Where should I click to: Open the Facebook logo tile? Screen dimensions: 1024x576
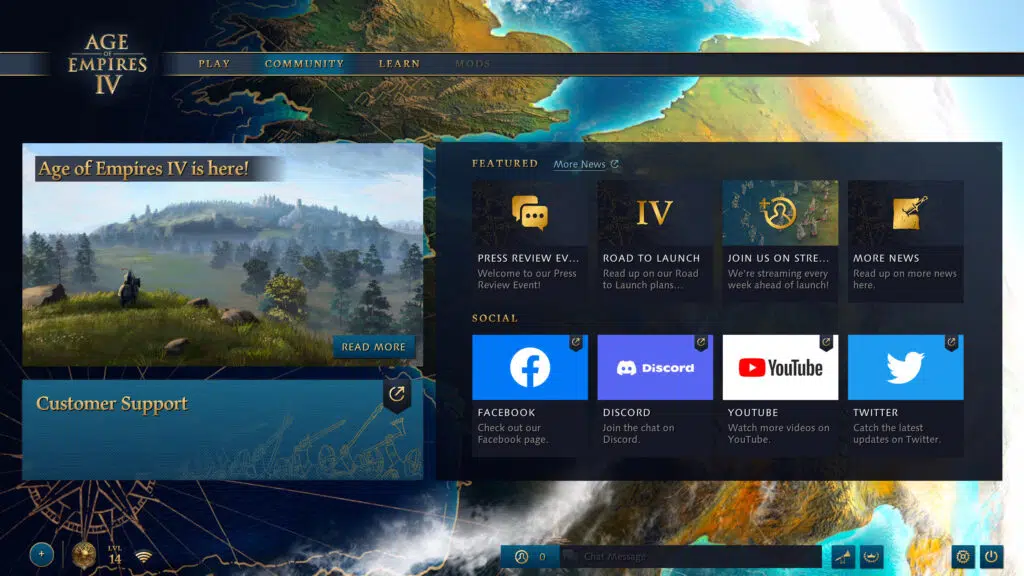coord(530,367)
